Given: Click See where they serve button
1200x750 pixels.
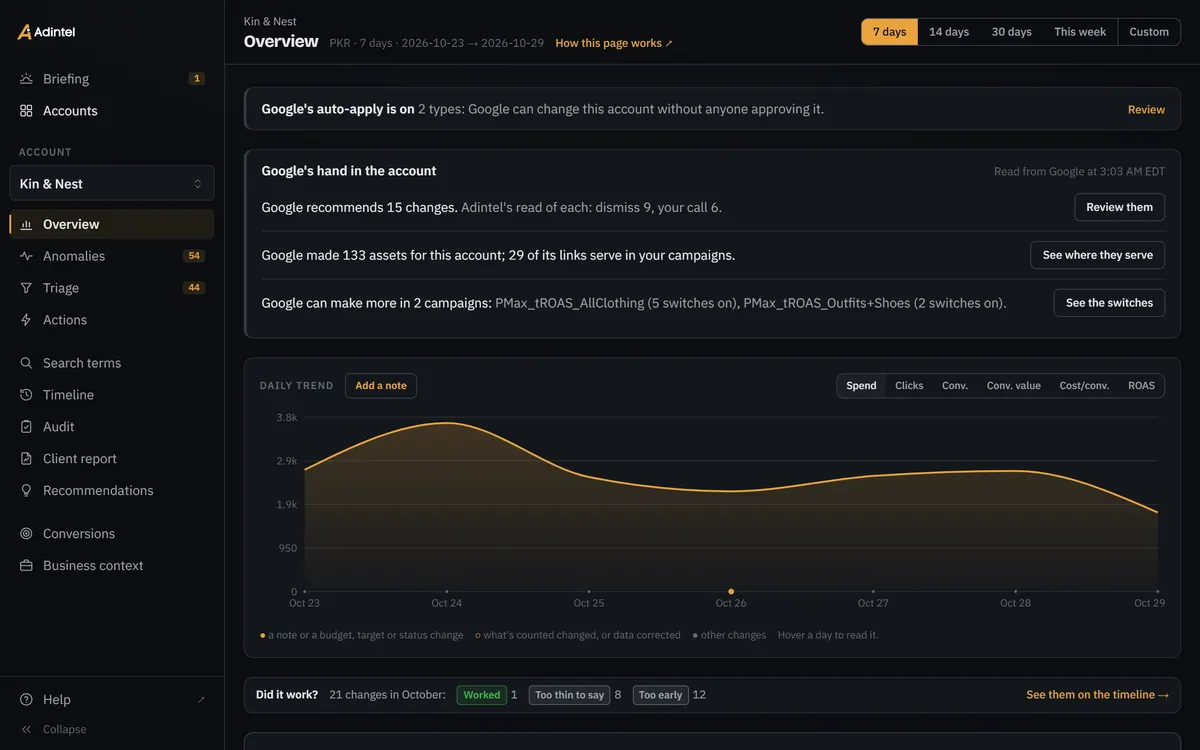Looking at the screenshot, I should [1097, 255].
